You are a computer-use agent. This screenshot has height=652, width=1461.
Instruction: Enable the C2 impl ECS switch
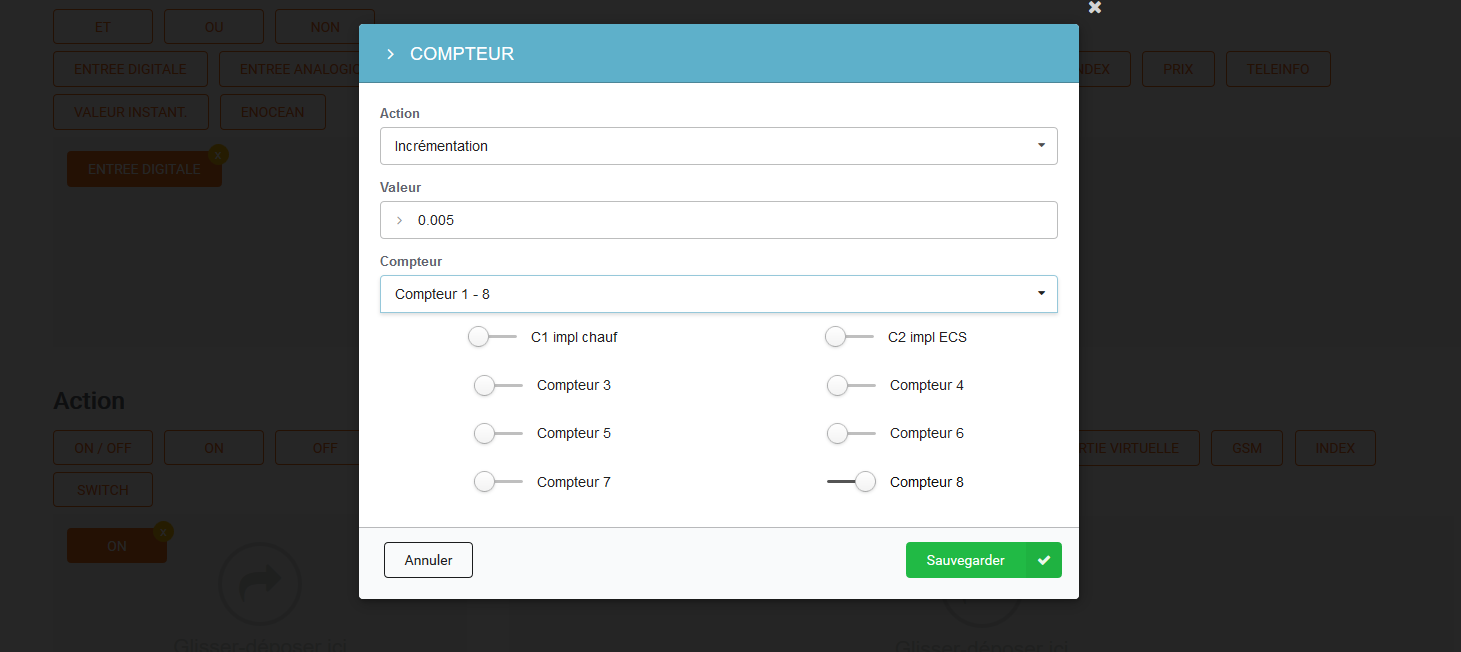849,337
